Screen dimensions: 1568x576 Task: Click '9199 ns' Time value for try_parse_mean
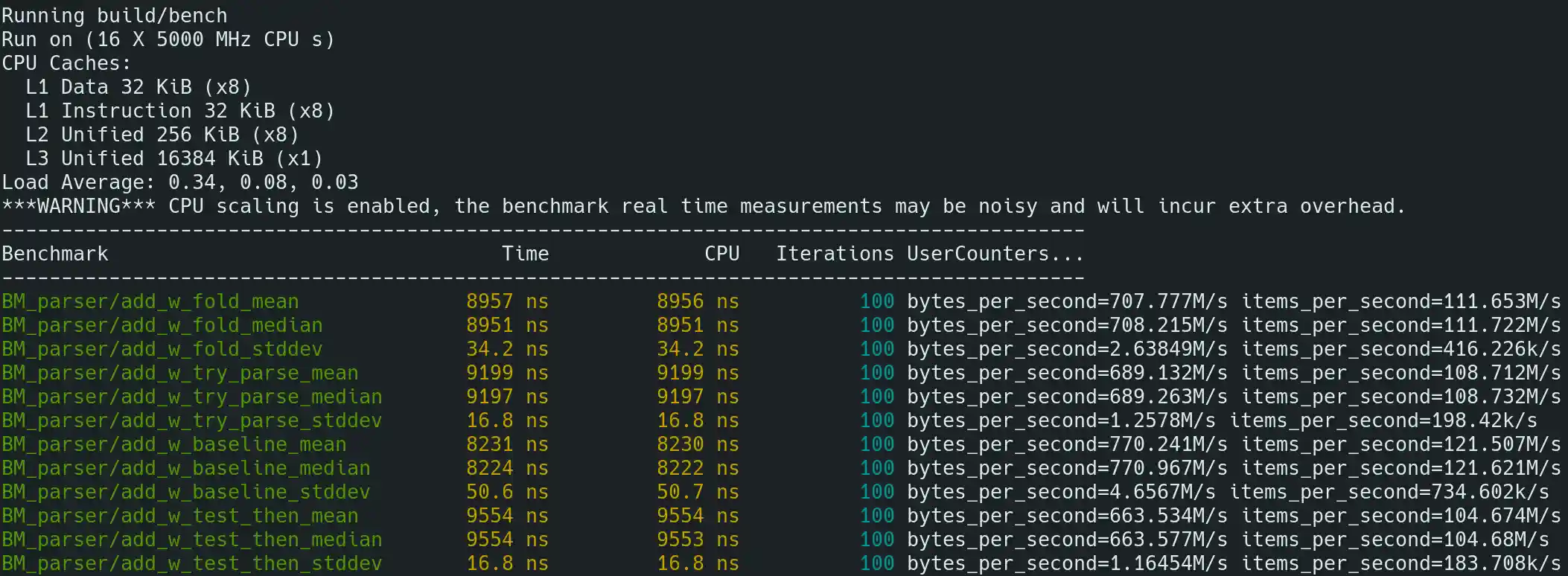(x=508, y=373)
